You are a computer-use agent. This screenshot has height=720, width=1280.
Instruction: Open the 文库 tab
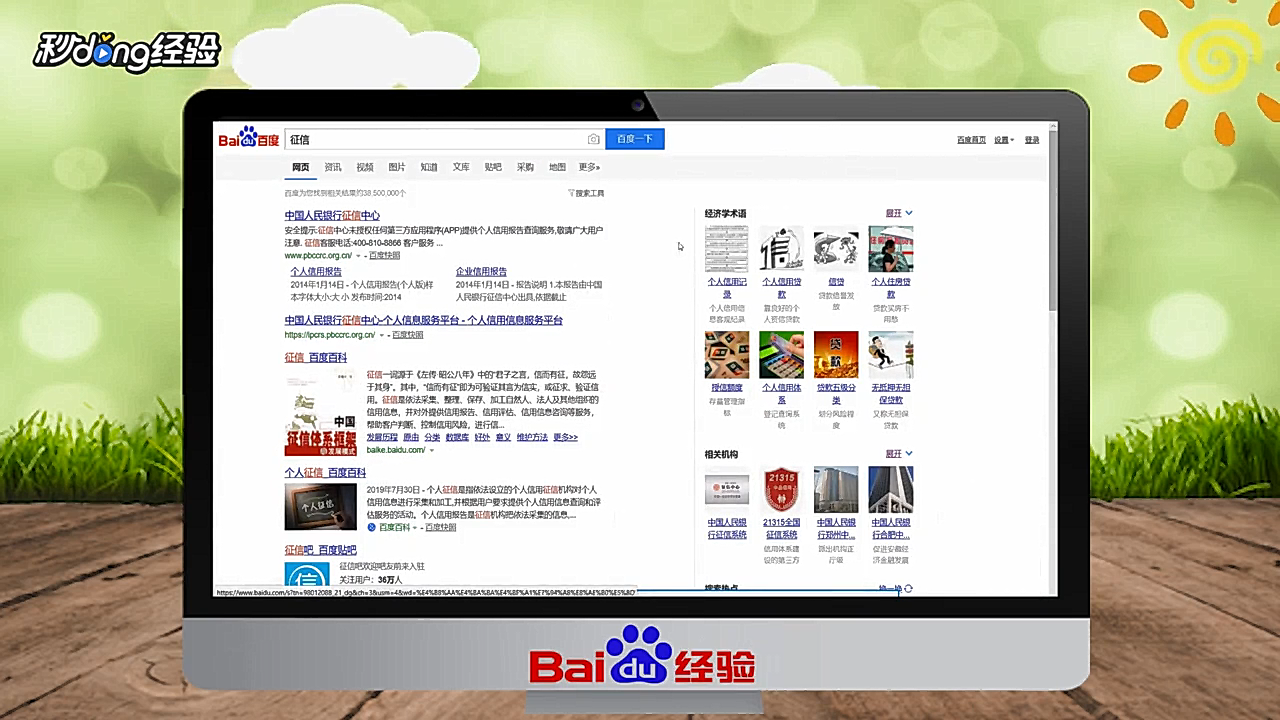461,167
